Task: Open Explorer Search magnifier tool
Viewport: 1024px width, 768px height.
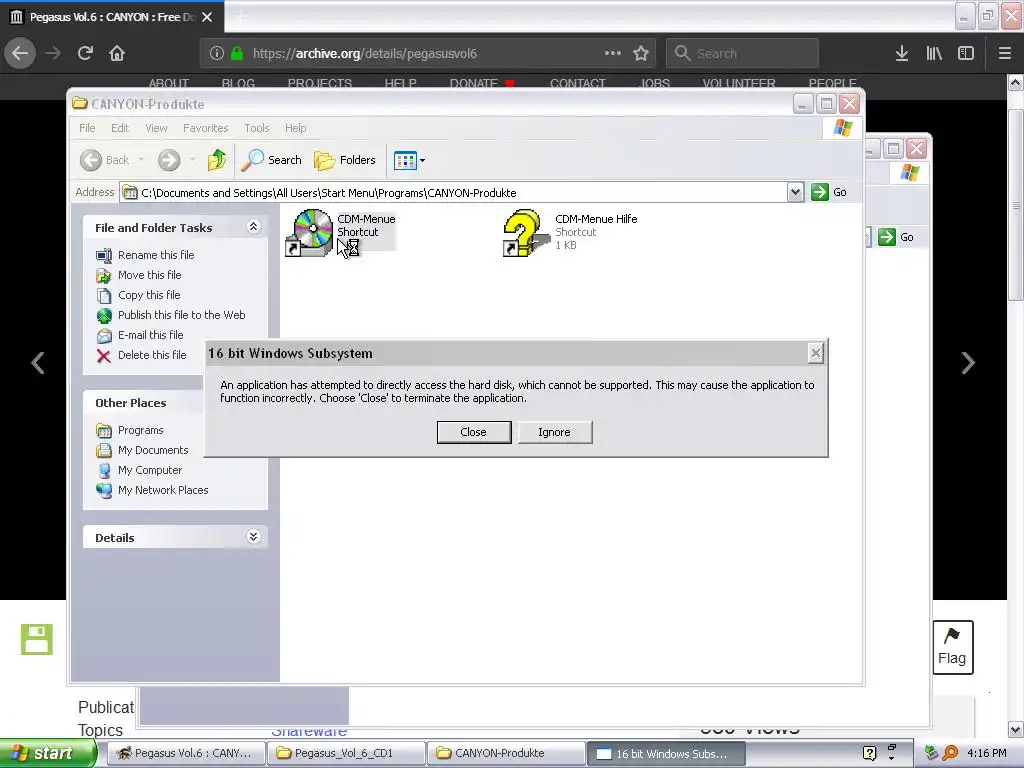Action: 271,160
